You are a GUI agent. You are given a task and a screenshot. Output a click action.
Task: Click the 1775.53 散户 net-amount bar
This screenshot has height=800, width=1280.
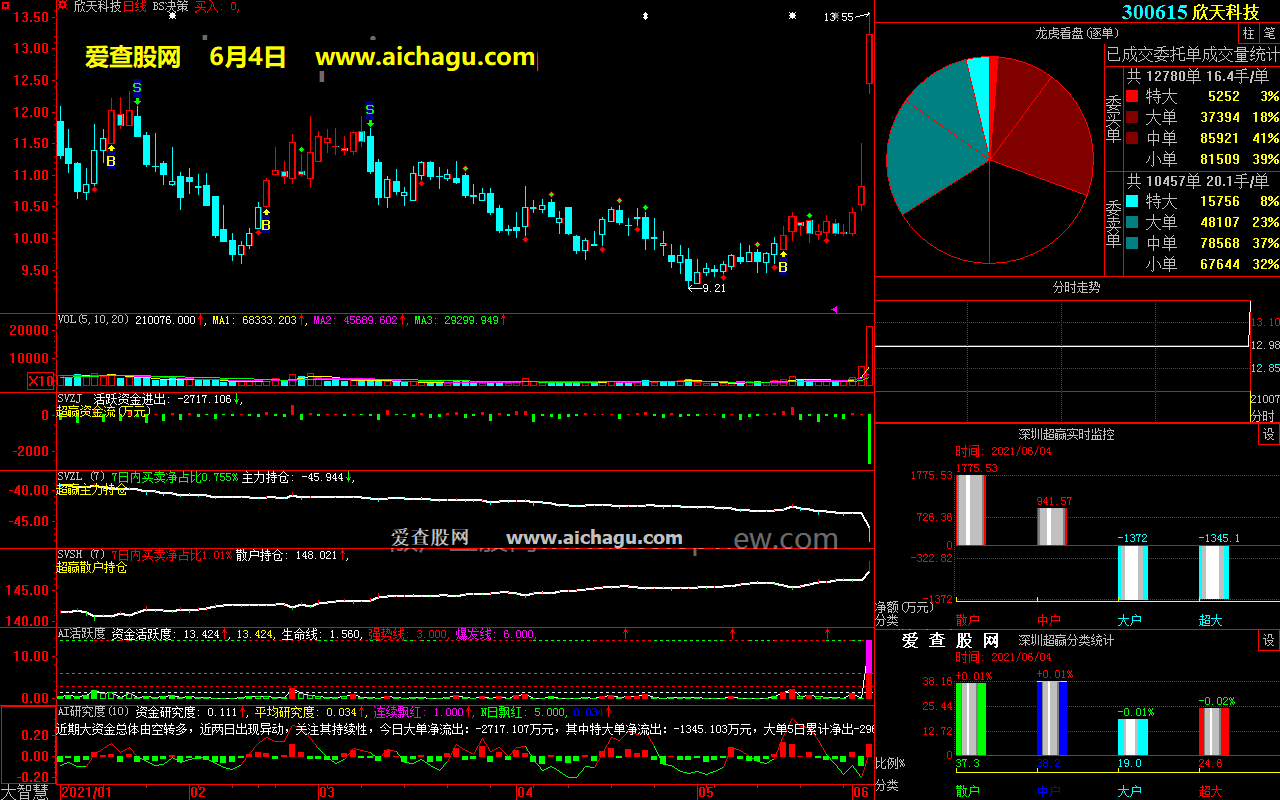tap(970, 510)
